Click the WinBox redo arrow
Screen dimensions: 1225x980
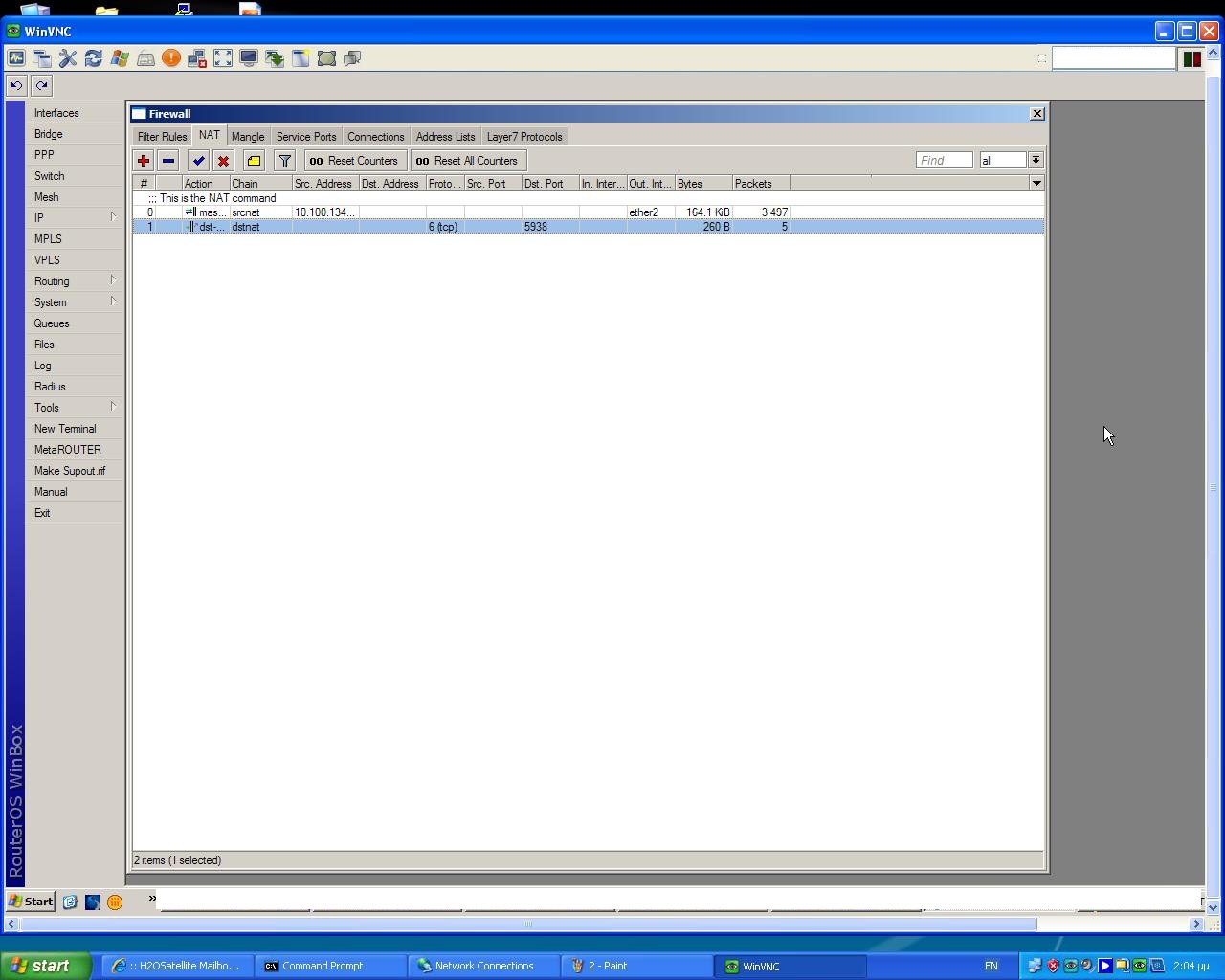coord(41,85)
